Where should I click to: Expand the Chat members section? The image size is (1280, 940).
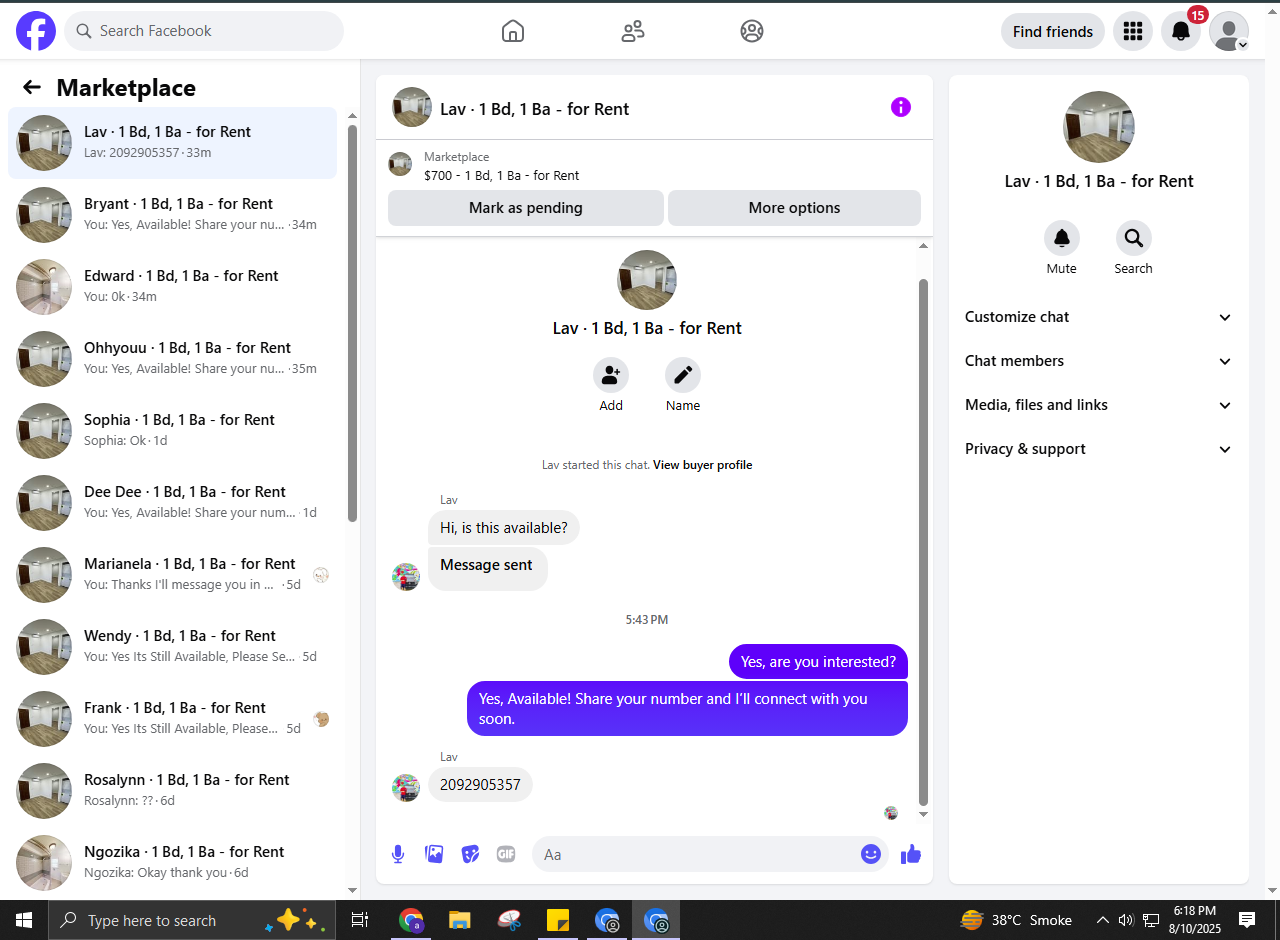pyautogui.click(x=1099, y=361)
